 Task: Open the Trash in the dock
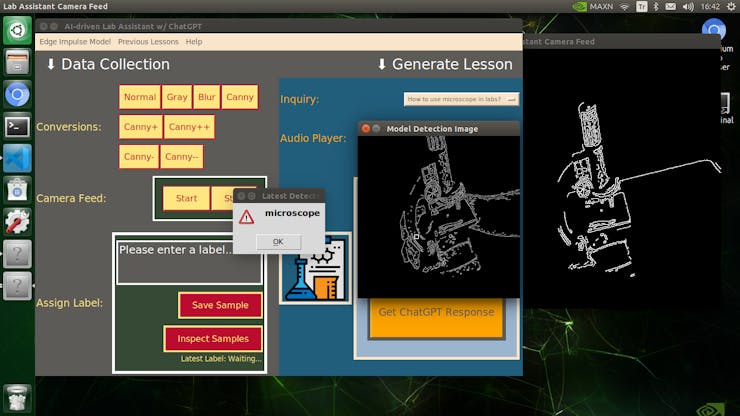pos(17,396)
